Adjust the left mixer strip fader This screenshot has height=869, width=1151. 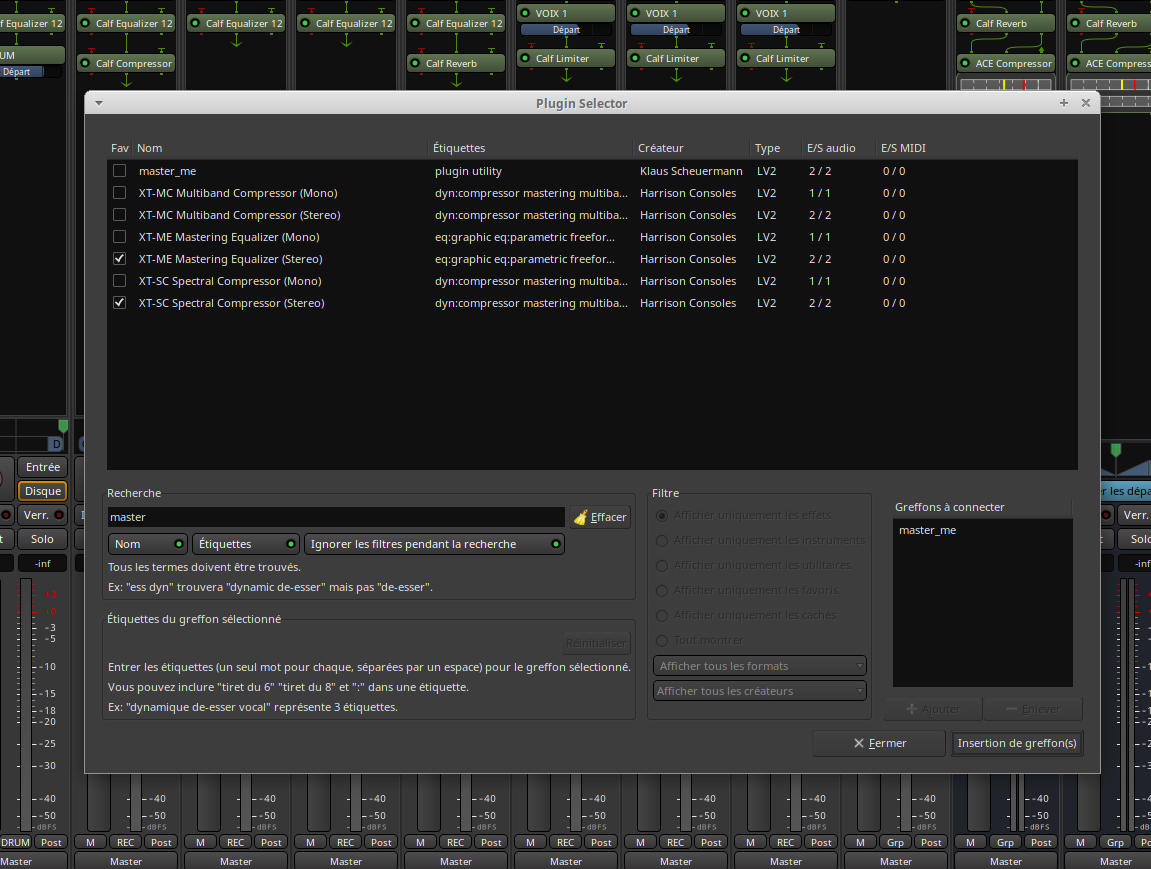pyautogui.click(x=26, y=705)
